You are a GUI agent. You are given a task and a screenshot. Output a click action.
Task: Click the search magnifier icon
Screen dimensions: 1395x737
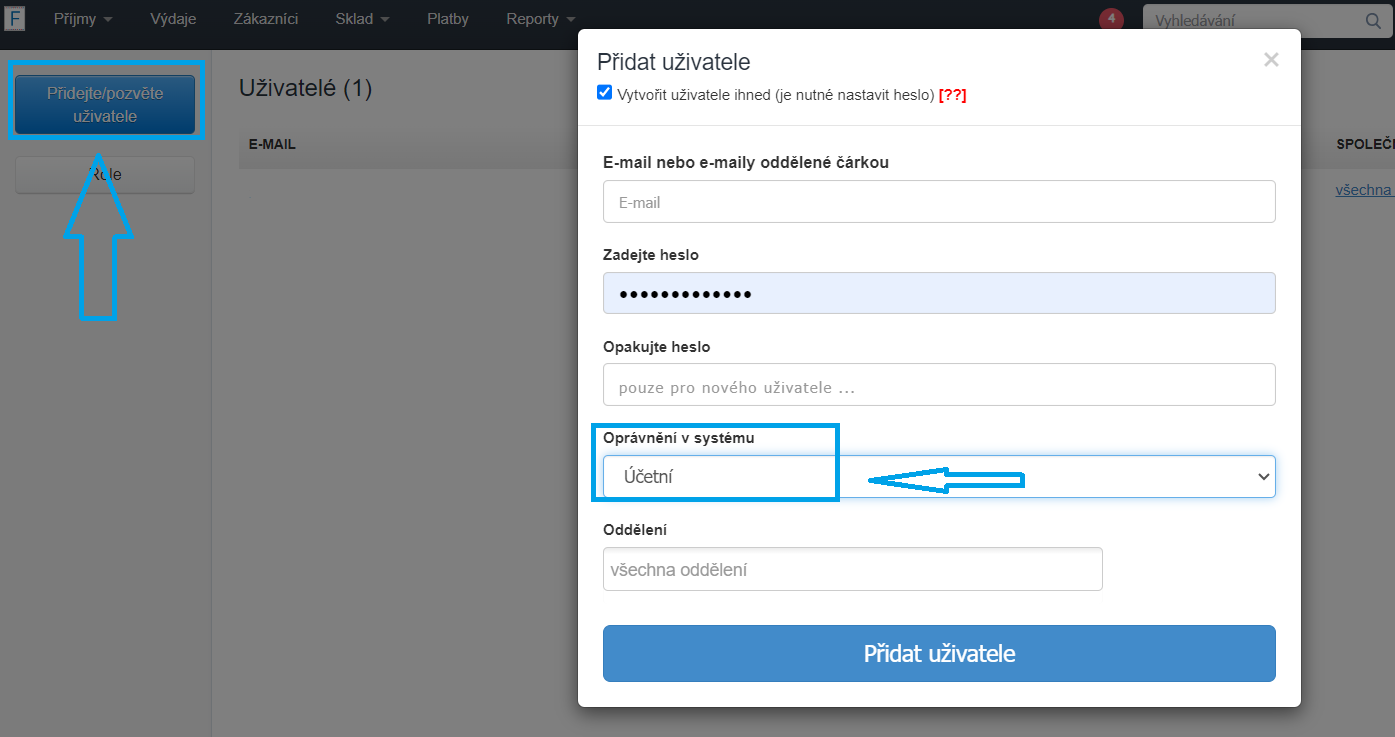click(x=1372, y=20)
